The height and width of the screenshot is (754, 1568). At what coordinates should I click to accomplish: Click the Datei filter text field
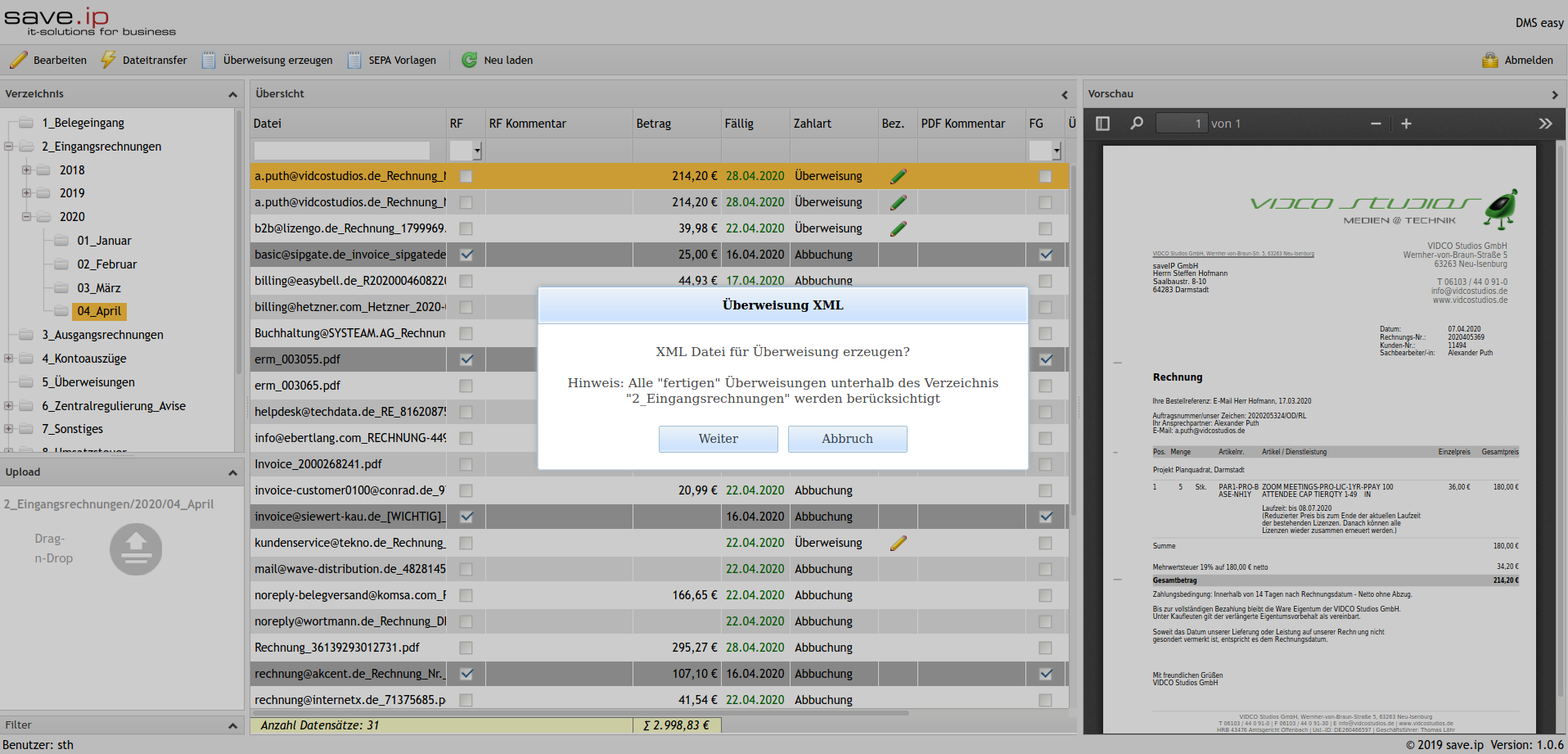click(x=341, y=151)
